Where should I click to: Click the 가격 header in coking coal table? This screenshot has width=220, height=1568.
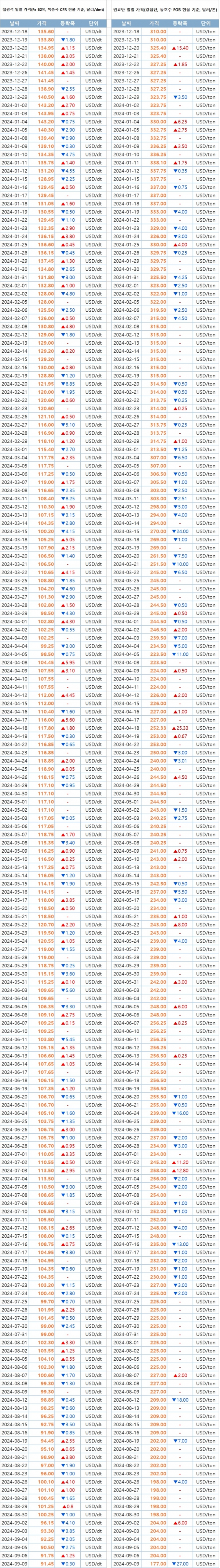158,22
